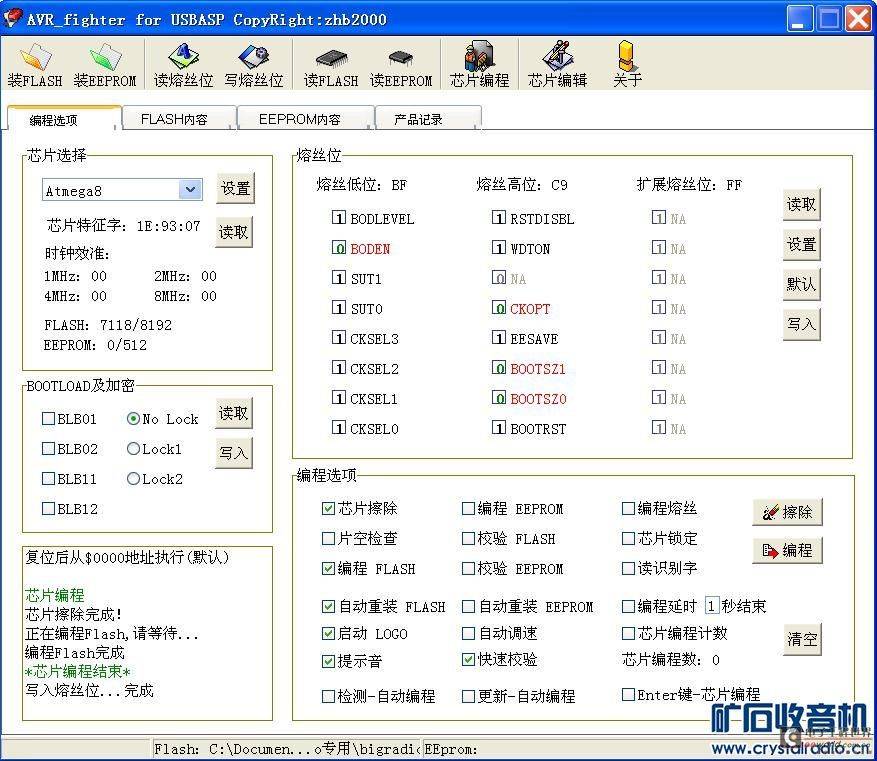Enable the 编程 EEPROM option

click(468, 508)
